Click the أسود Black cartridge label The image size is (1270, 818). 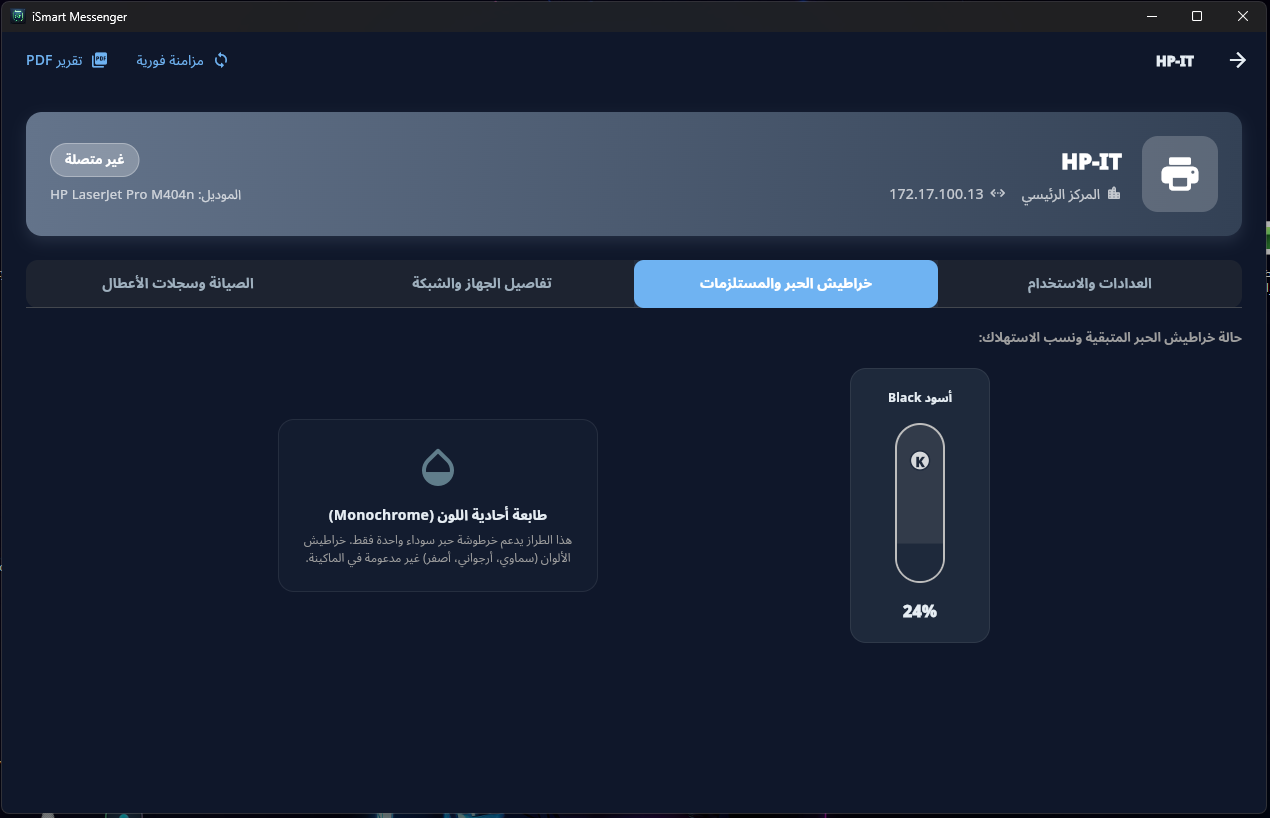tap(920, 398)
